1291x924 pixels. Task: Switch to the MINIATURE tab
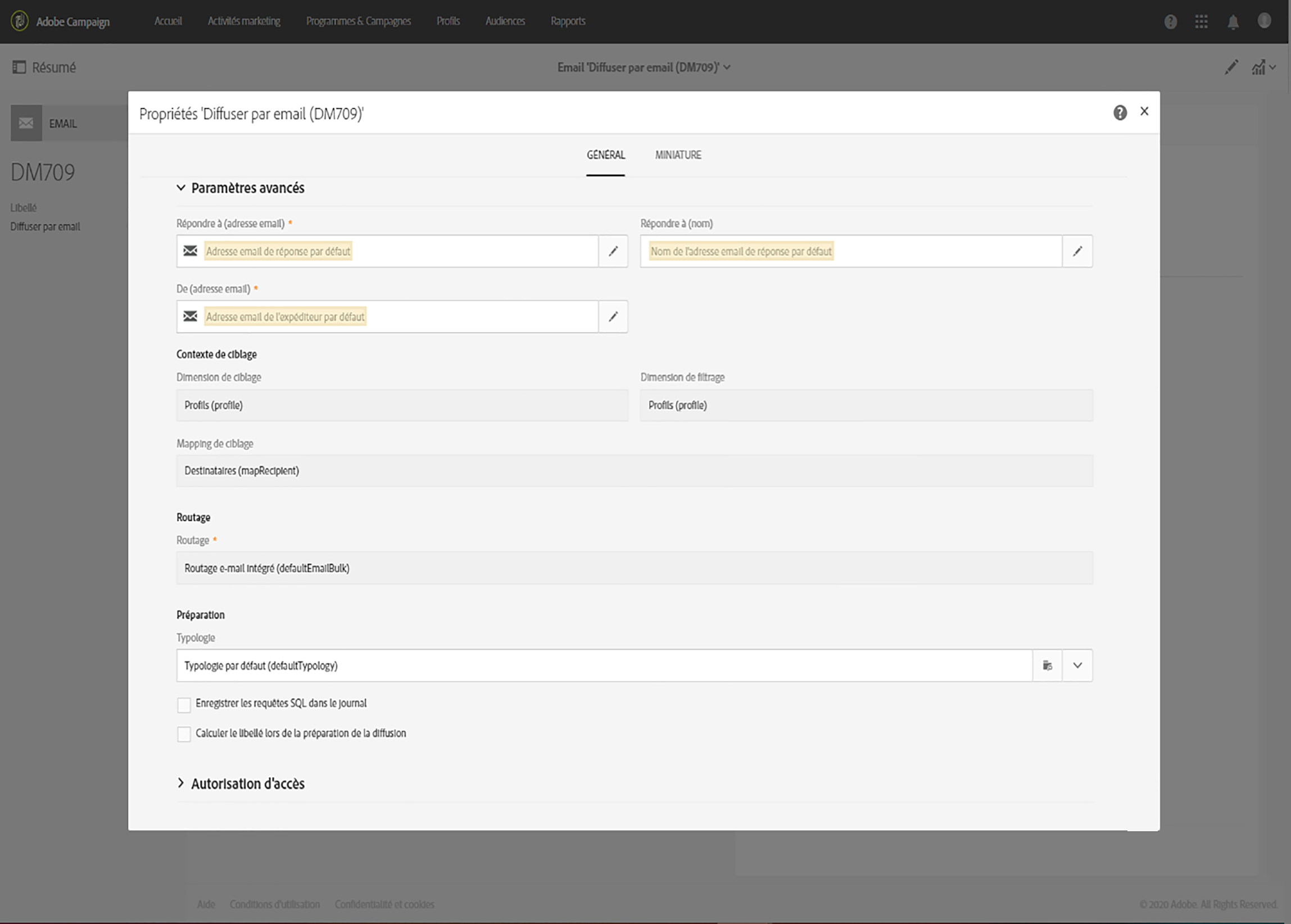coord(678,155)
